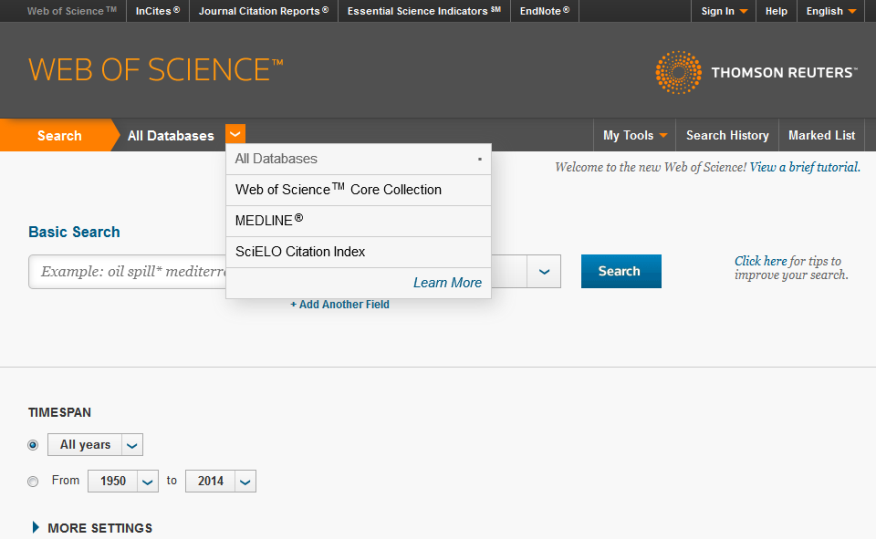Click the orange Search tab
This screenshot has height=539, width=876.
coord(59,135)
